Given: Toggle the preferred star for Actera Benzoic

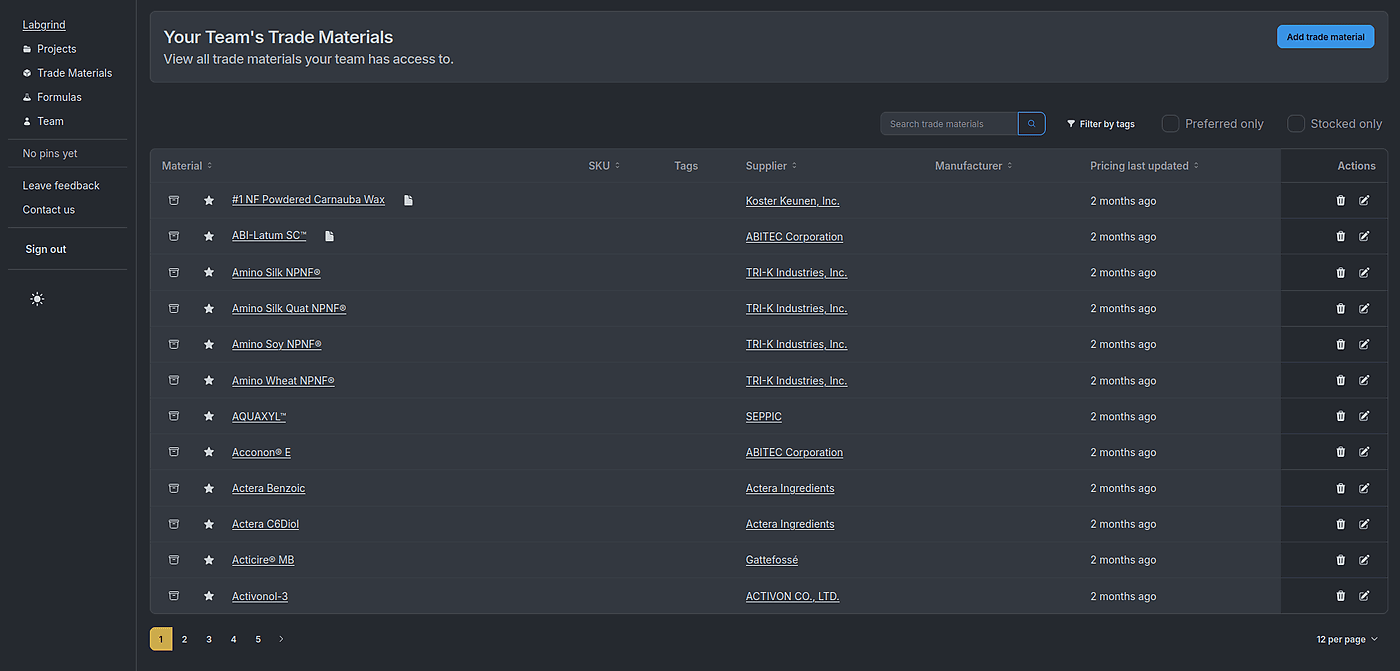Looking at the screenshot, I should pos(209,488).
